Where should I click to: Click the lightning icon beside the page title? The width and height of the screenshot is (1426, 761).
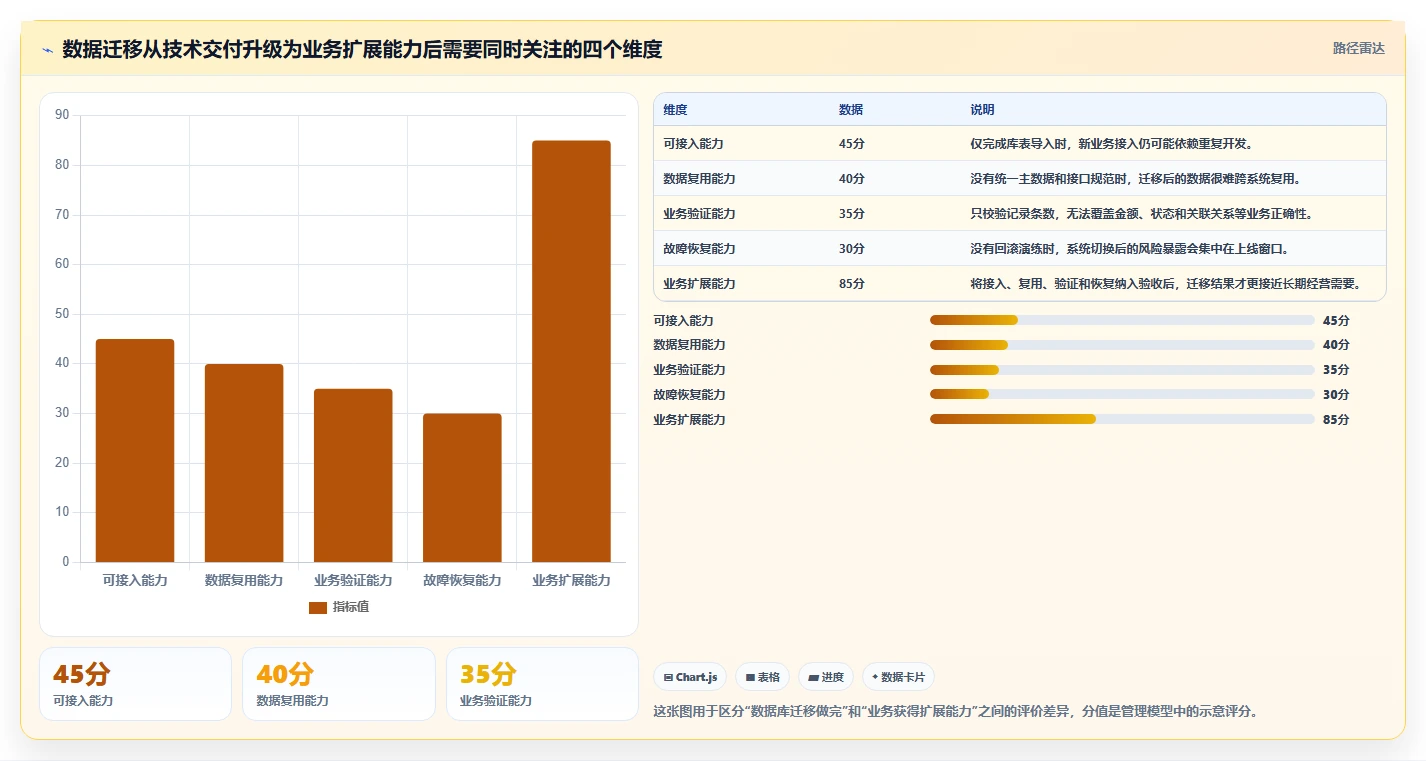pos(48,50)
